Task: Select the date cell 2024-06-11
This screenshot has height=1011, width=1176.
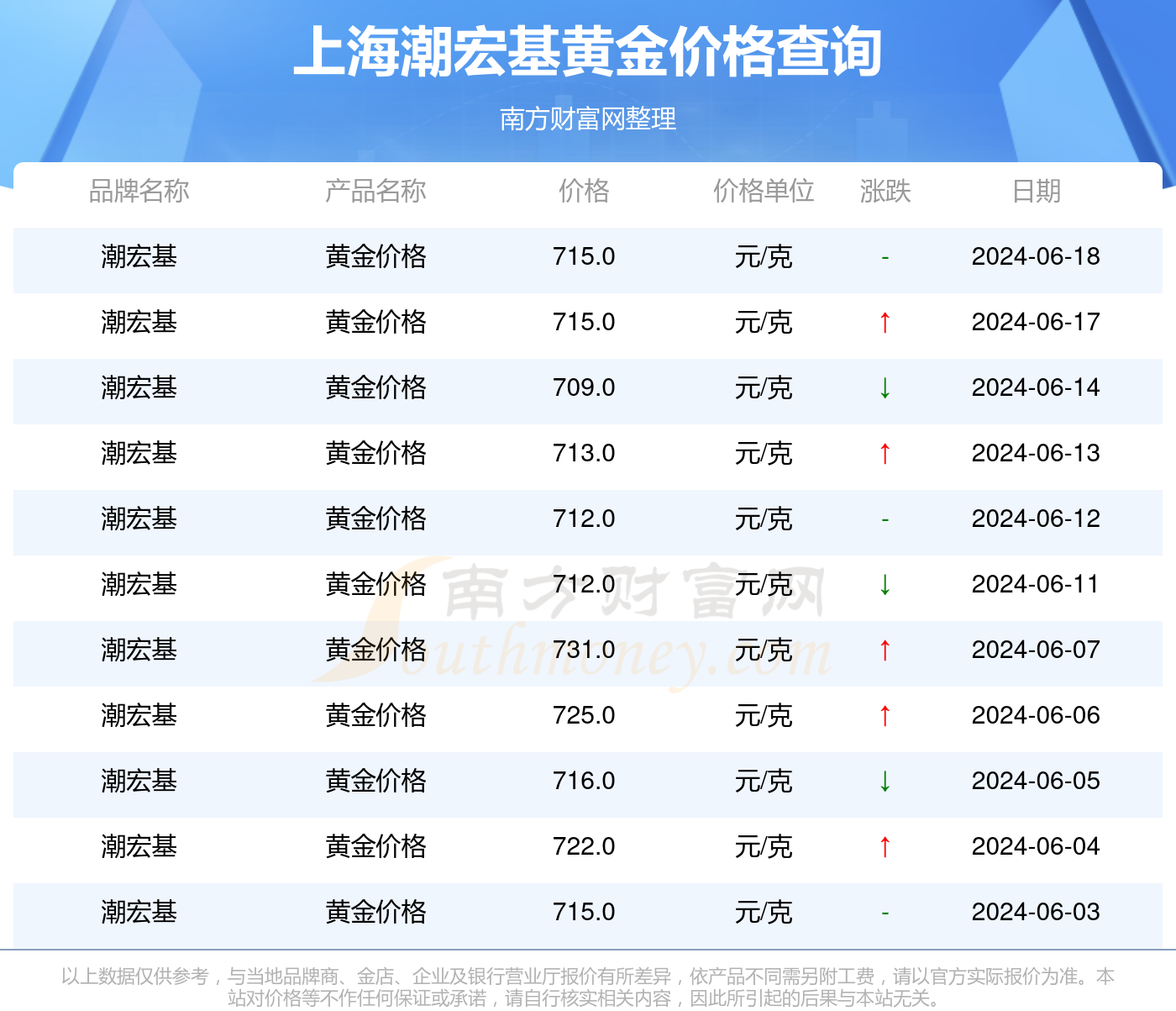Action: coord(1036,584)
